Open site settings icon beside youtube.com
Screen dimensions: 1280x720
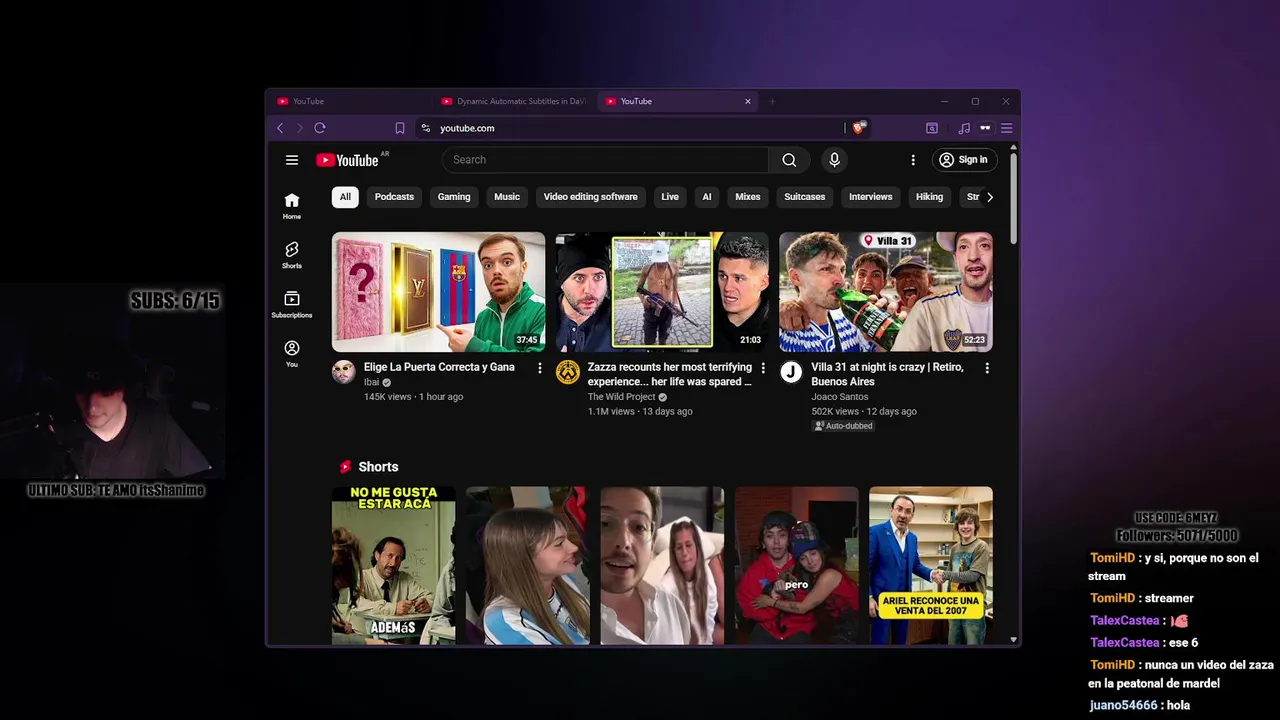click(x=426, y=128)
